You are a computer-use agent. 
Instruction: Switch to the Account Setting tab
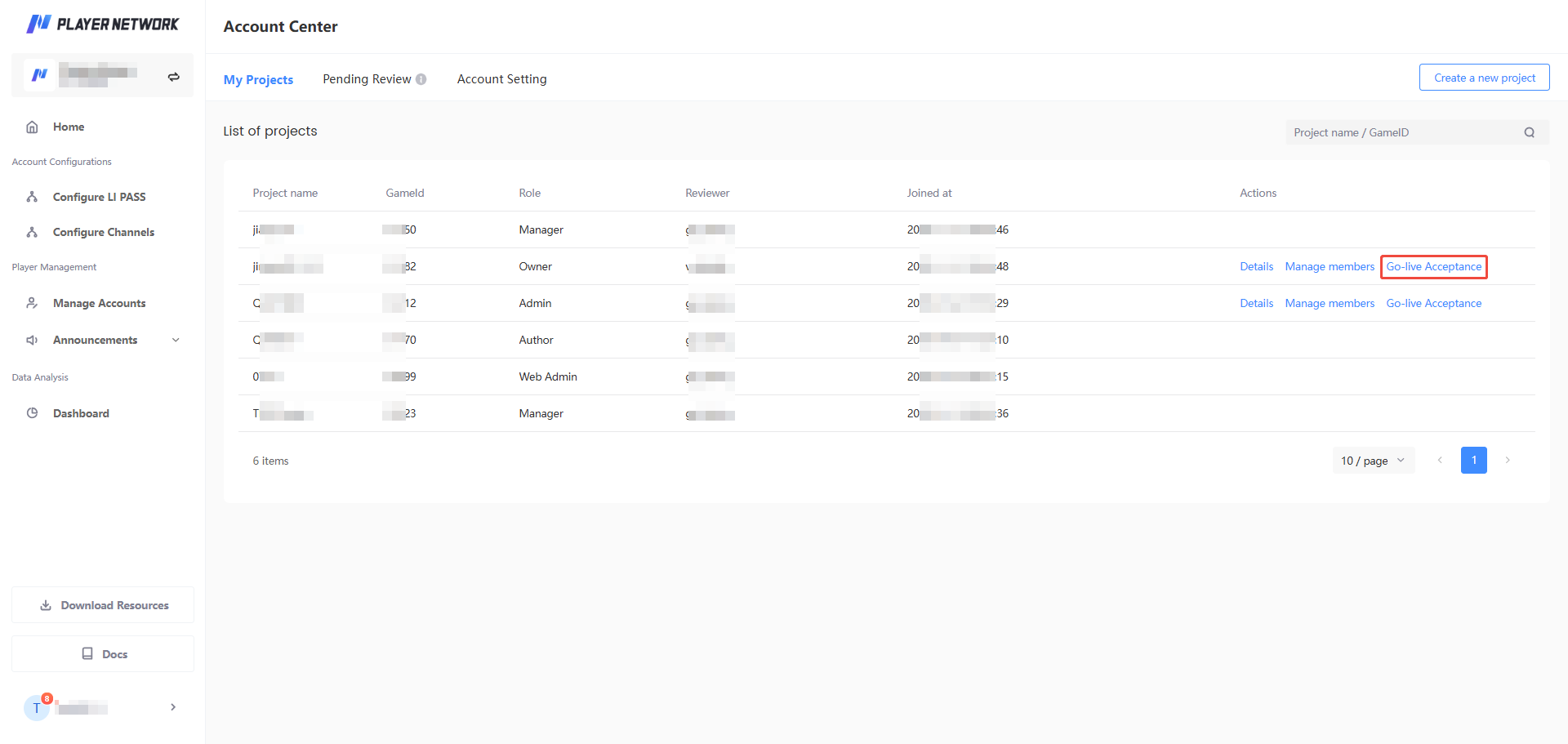point(501,79)
